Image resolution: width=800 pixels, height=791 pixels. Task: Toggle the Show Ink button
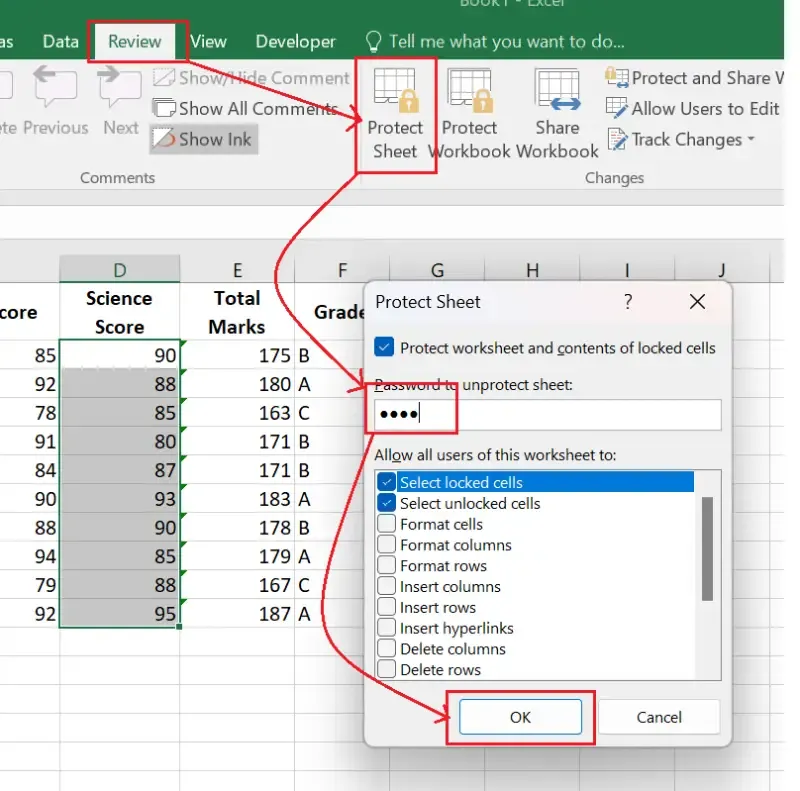tap(204, 139)
